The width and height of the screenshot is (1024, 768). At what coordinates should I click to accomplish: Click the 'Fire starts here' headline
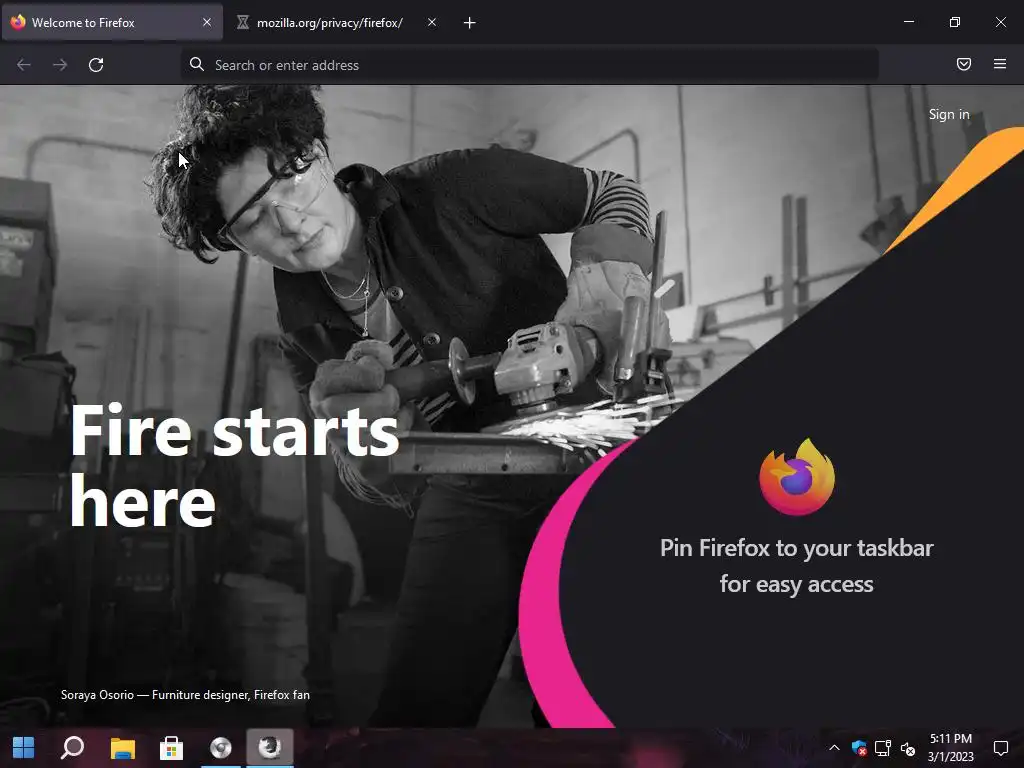[234, 465]
